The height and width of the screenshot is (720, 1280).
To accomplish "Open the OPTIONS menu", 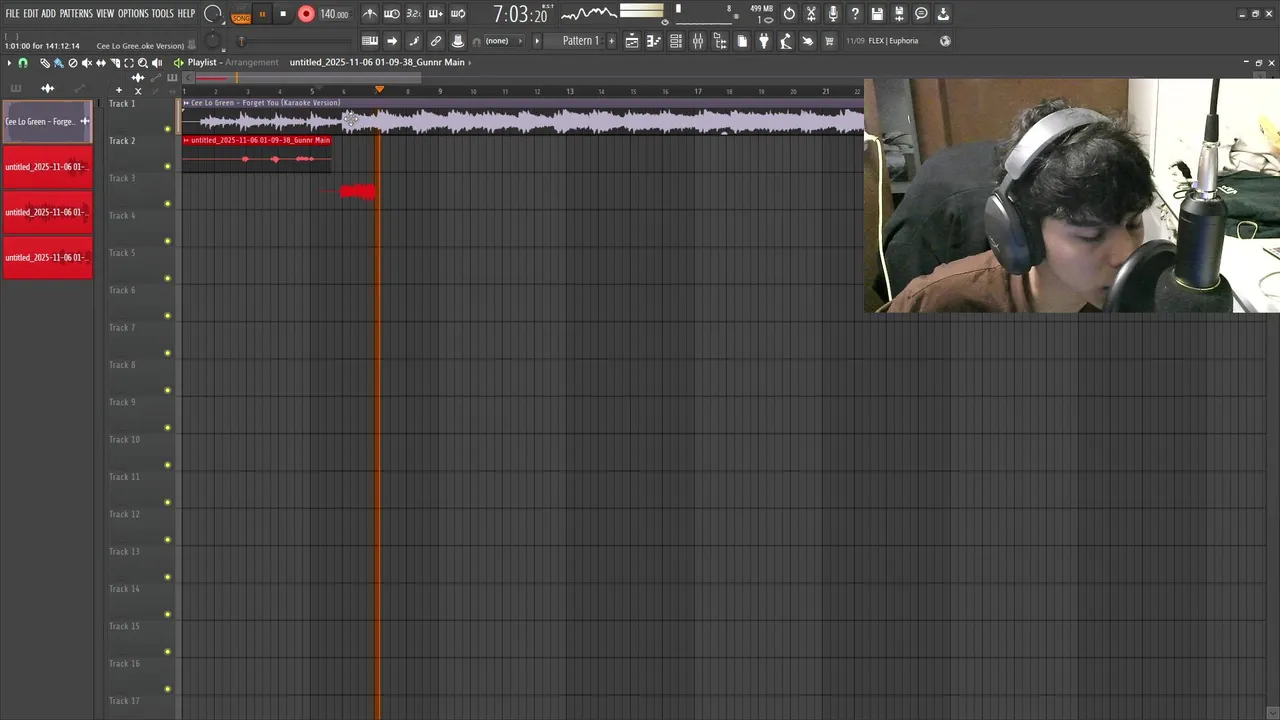I will click(x=133, y=14).
